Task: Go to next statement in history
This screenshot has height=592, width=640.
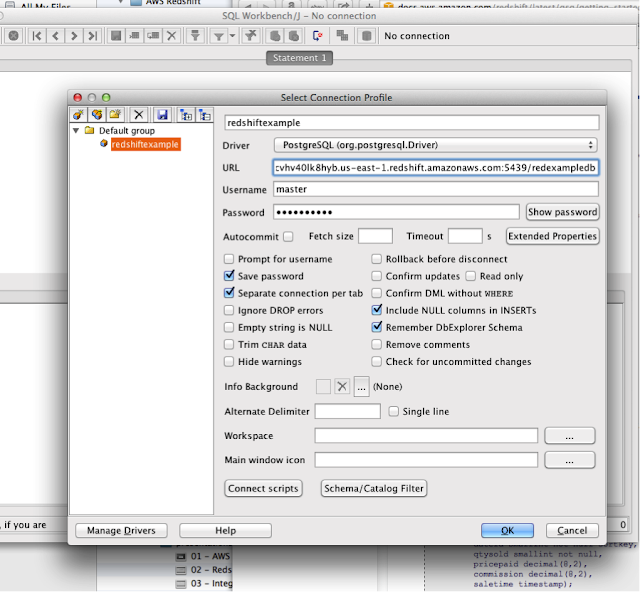Action: tap(74, 36)
